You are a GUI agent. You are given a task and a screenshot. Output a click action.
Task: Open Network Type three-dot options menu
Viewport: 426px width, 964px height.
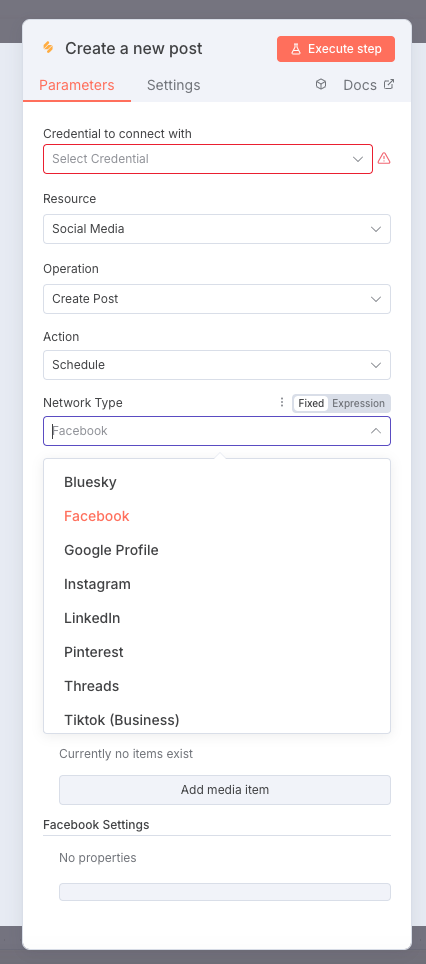(282, 402)
